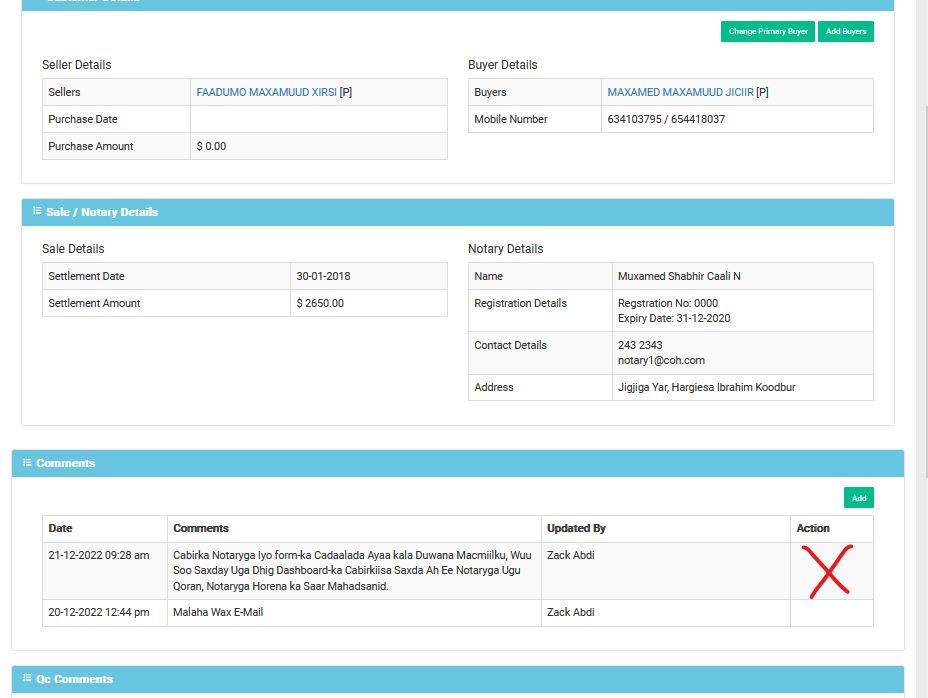Click the Contact Details row label

coord(510,345)
